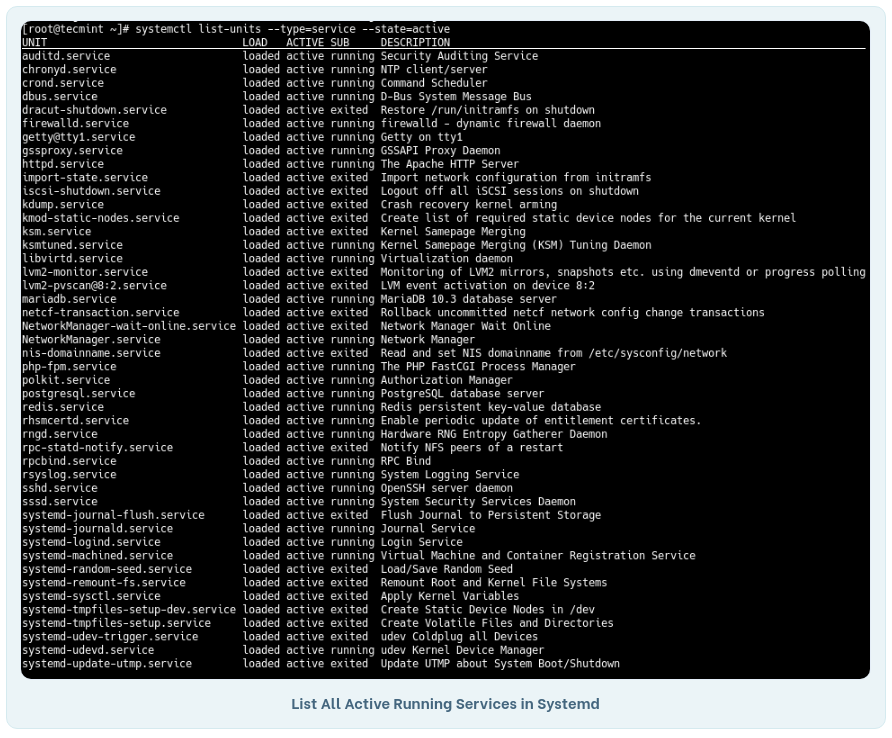Select kdump.service unit name
Image resolution: width=892 pixels, height=738 pixels.
click(x=63, y=205)
